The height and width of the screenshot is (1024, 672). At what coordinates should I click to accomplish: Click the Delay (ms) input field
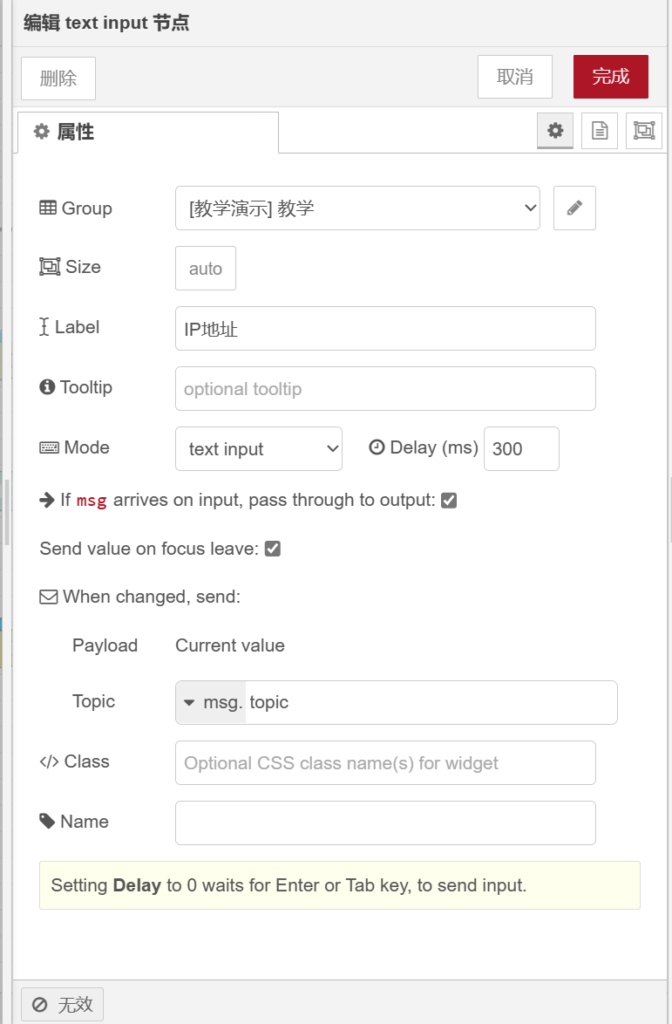(x=521, y=449)
